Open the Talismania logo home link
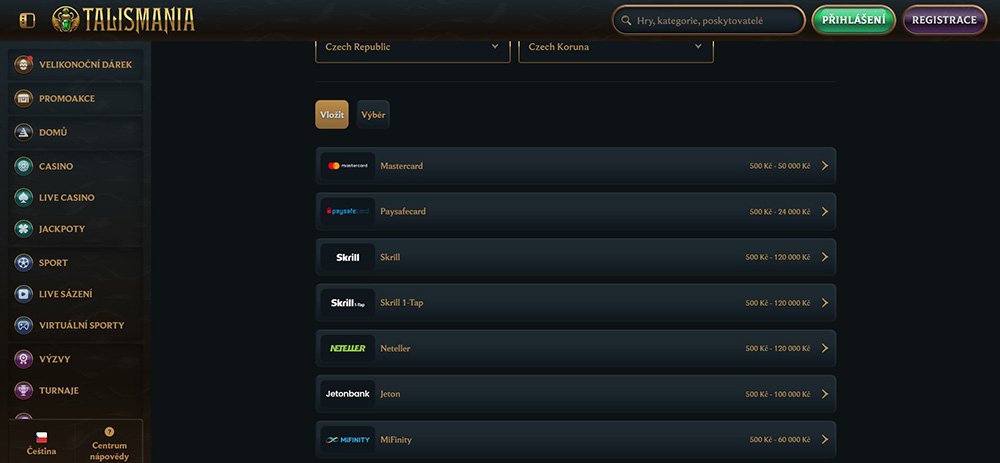This screenshot has width=1000, height=463. click(123, 20)
